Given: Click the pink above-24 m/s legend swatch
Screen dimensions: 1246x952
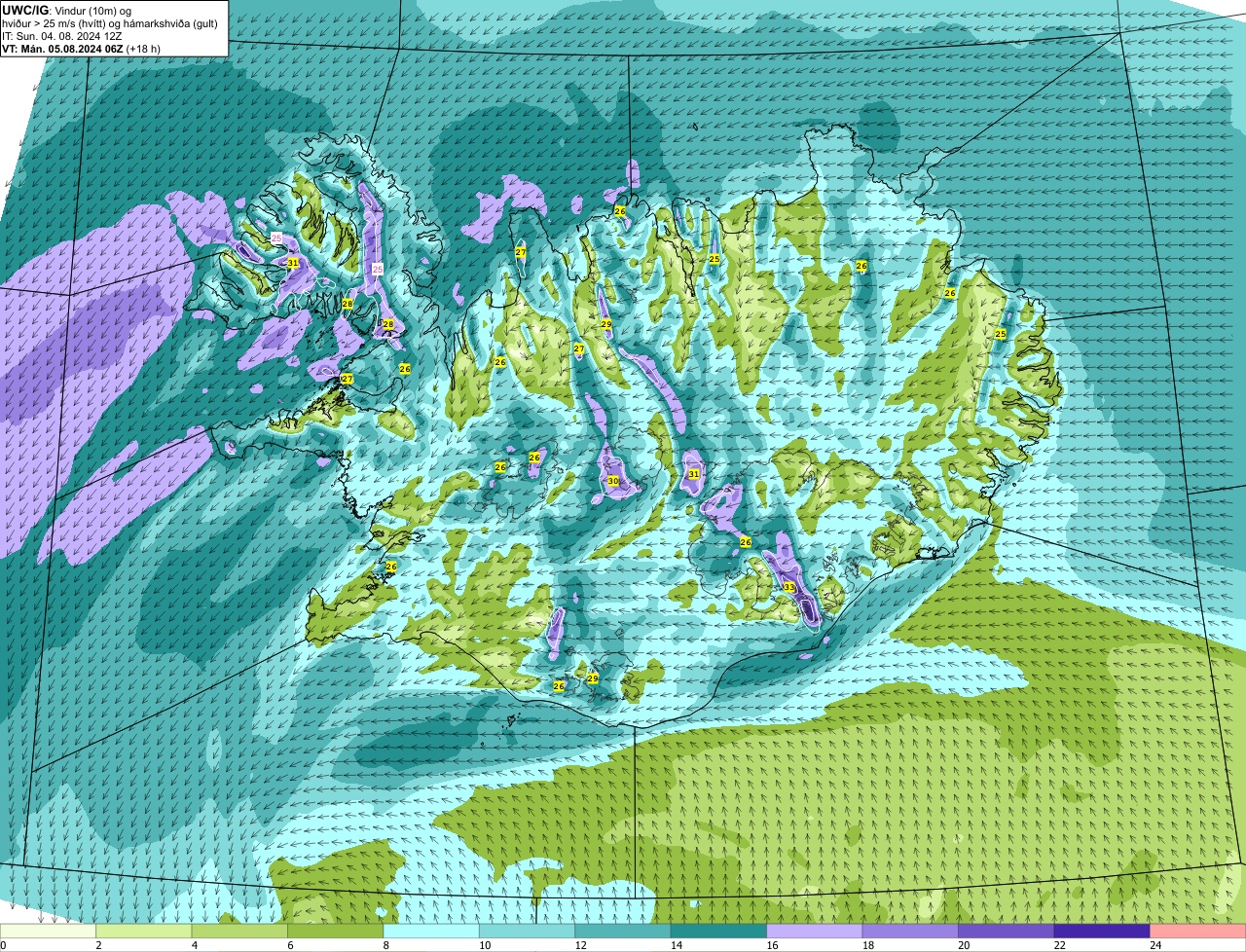Looking at the screenshot, I should [1198, 931].
